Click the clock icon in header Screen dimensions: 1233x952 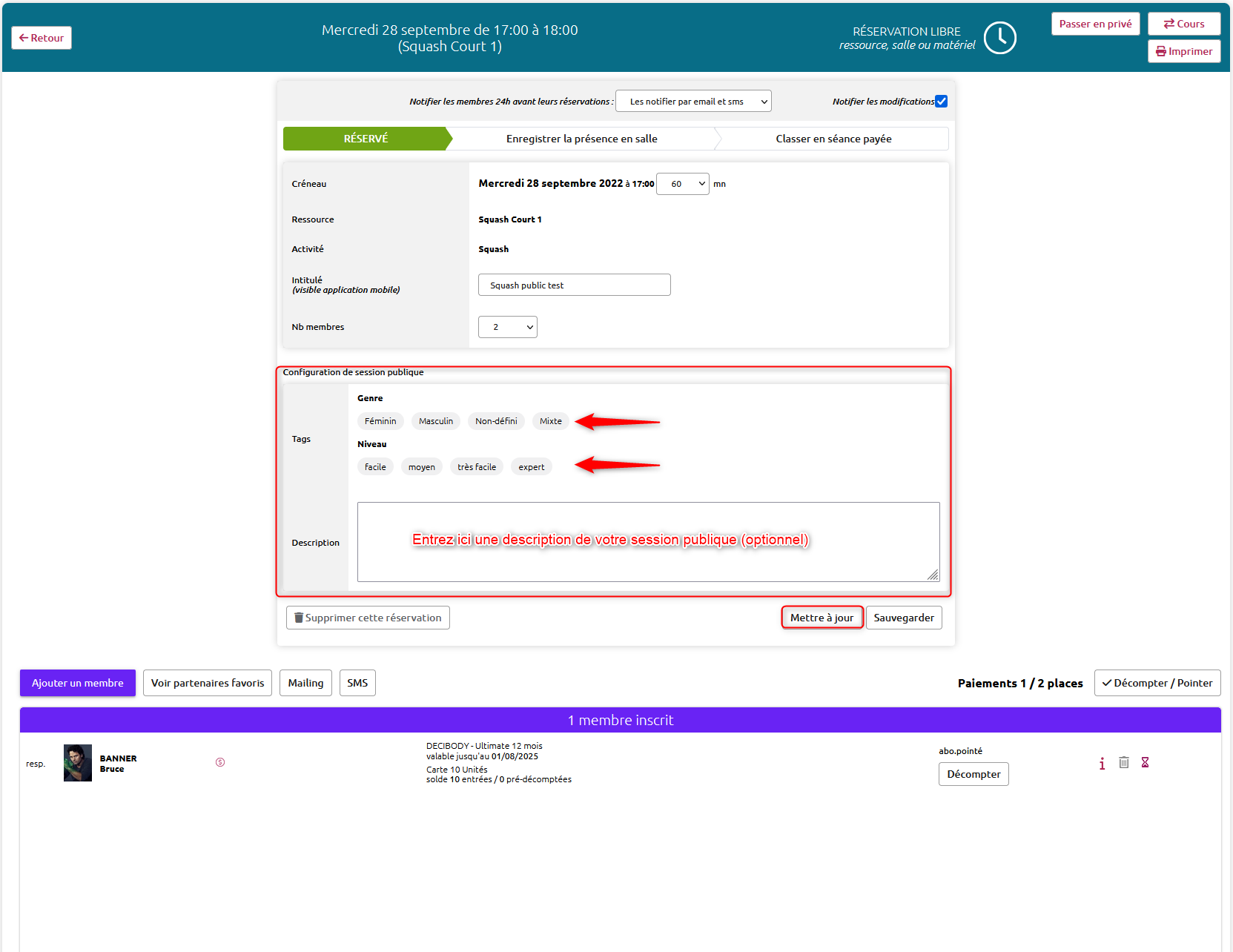999,38
